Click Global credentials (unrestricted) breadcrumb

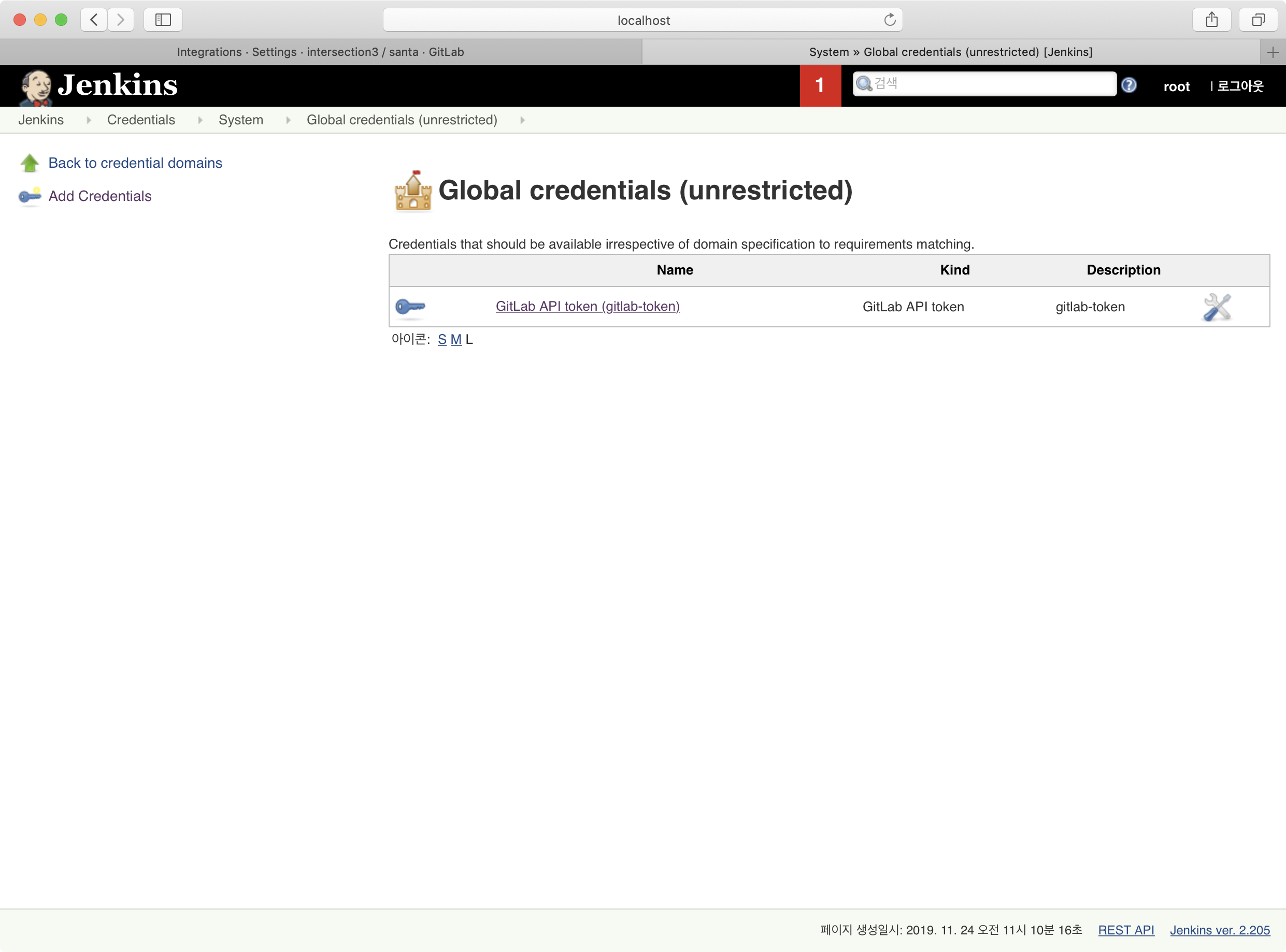tap(401, 120)
